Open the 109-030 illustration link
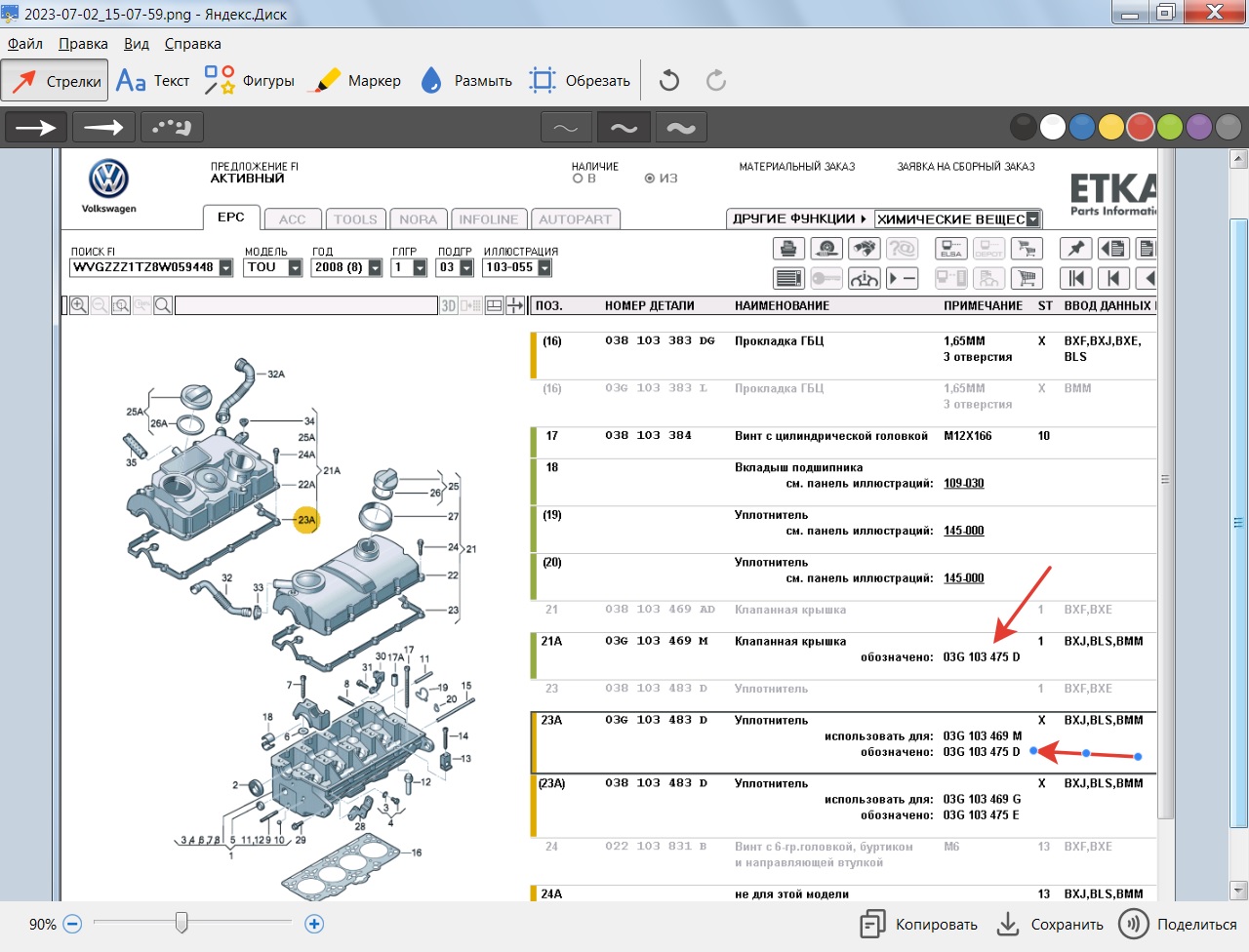Image resolution: width=1249 pixels, height=952 pixels. coord(964,483)
